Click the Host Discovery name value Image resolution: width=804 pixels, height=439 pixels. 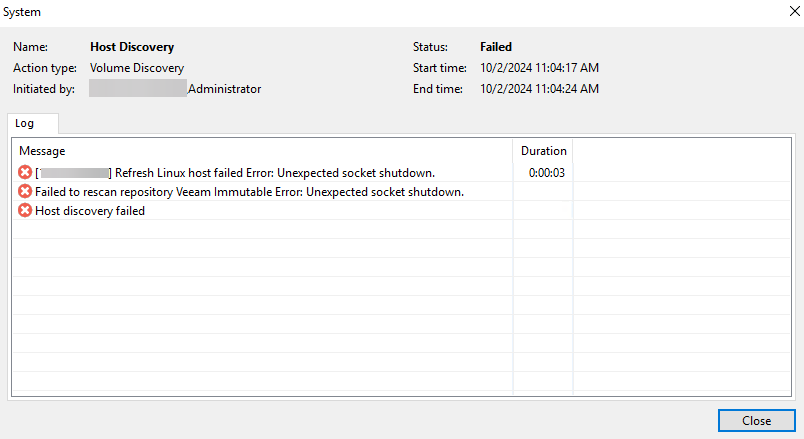click(x=132, y=47)
